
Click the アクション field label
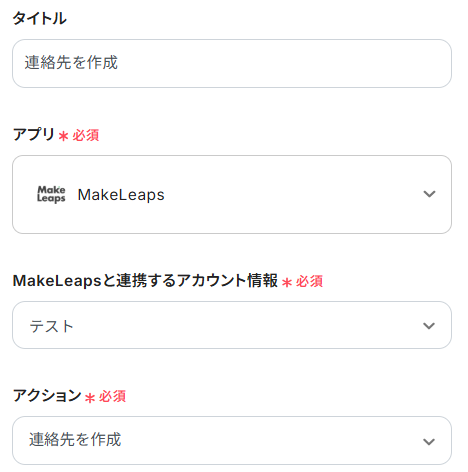pos(47,396)
